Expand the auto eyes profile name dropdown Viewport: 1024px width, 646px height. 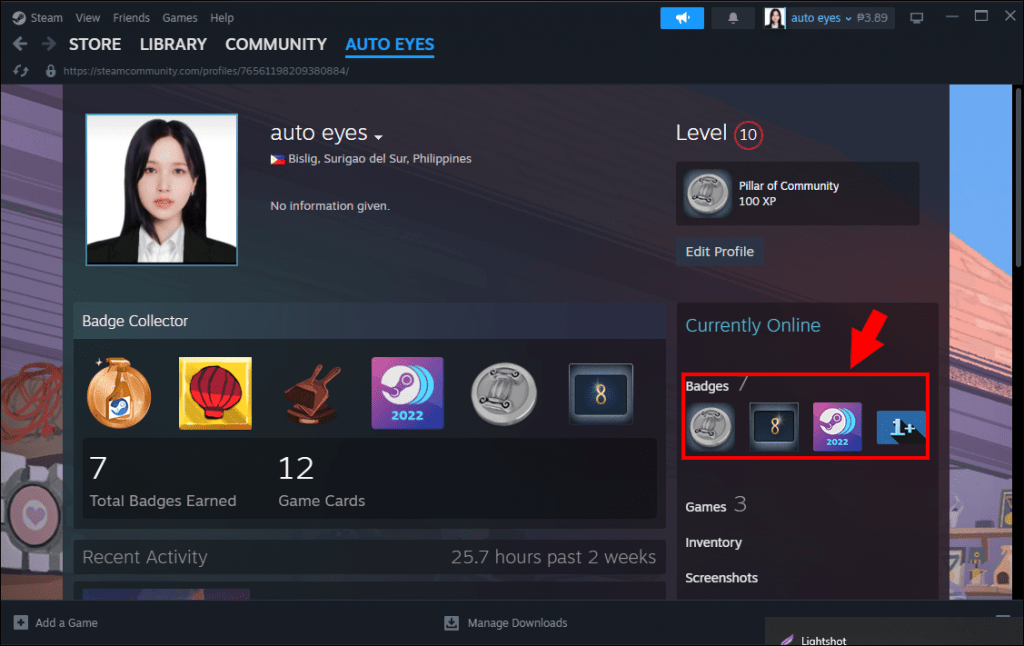[x=378, y=137]
